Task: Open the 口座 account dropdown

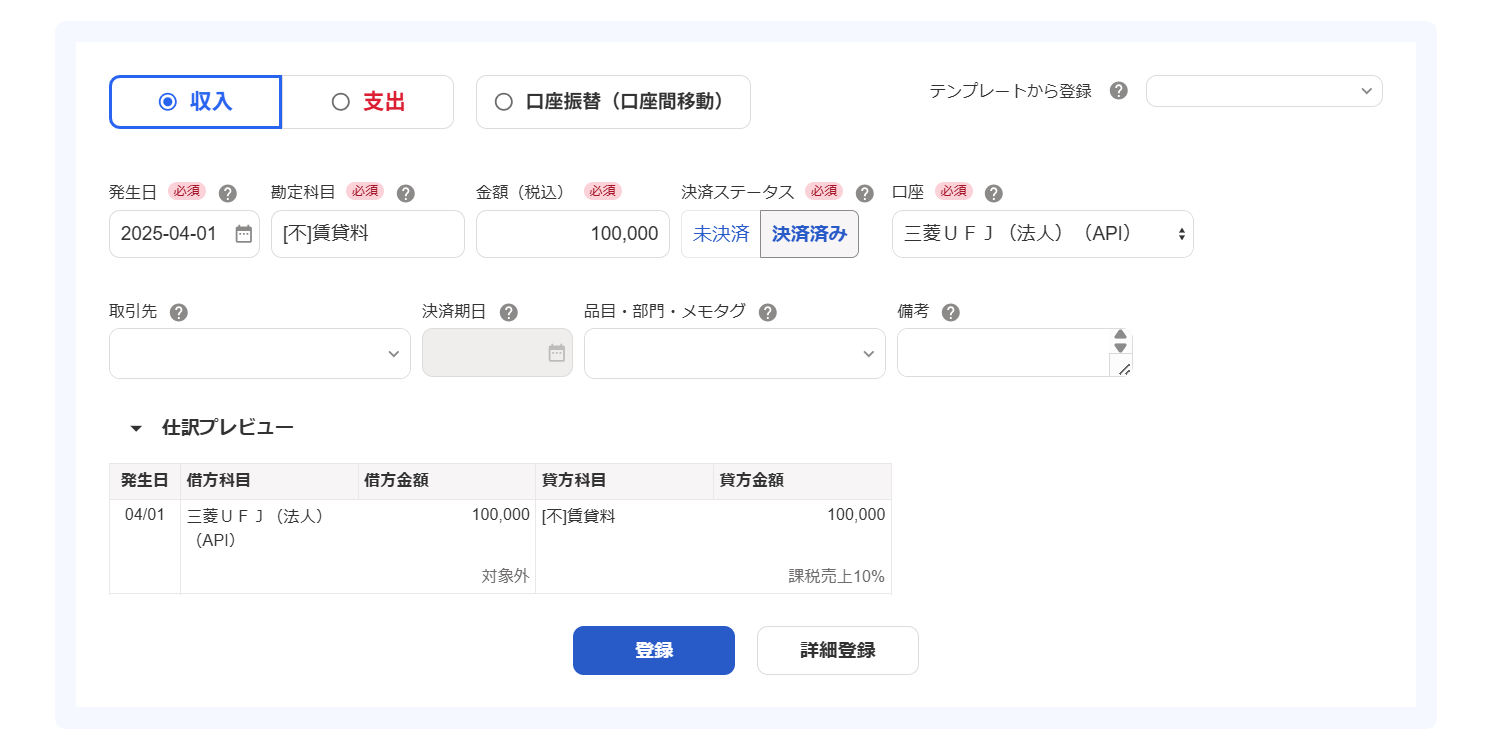Action: coord(1043,234)
